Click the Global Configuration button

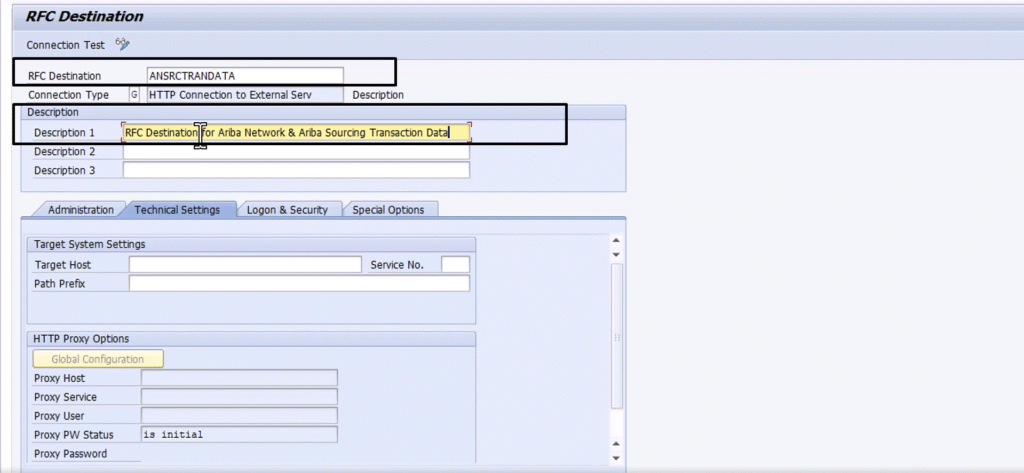coord(98,359)
